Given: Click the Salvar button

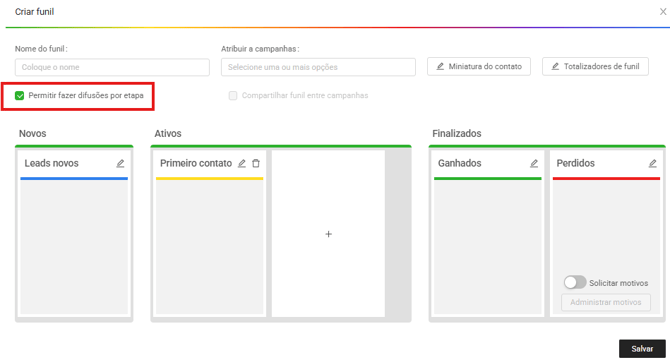Looking at the screenshot, I should [x=642, y=349].
